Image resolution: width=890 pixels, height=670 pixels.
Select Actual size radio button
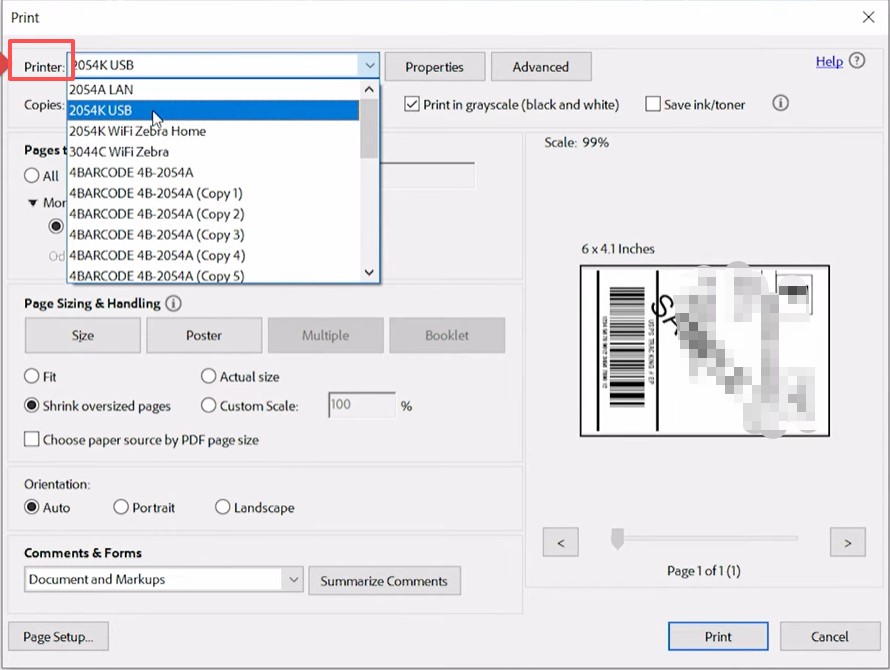(x=209, y=377)
